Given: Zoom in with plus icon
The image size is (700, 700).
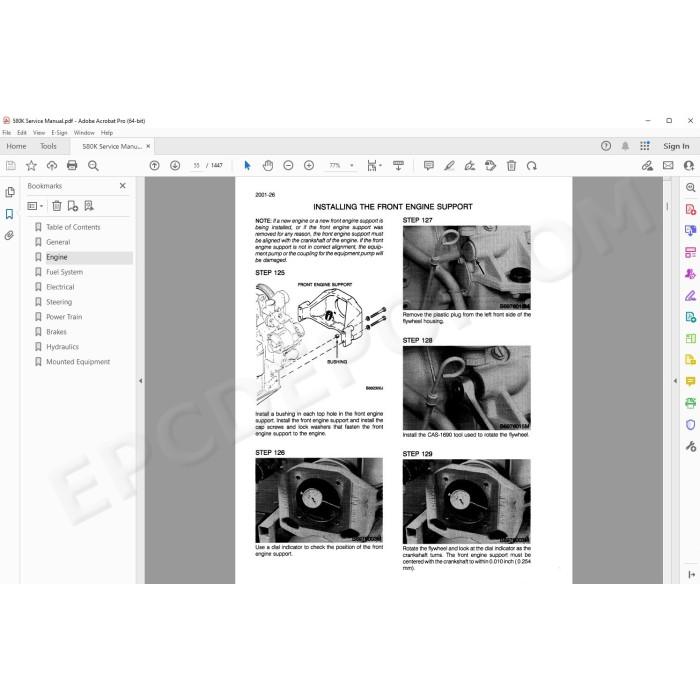Looking at the screenshot, I should tap(309, 166).
